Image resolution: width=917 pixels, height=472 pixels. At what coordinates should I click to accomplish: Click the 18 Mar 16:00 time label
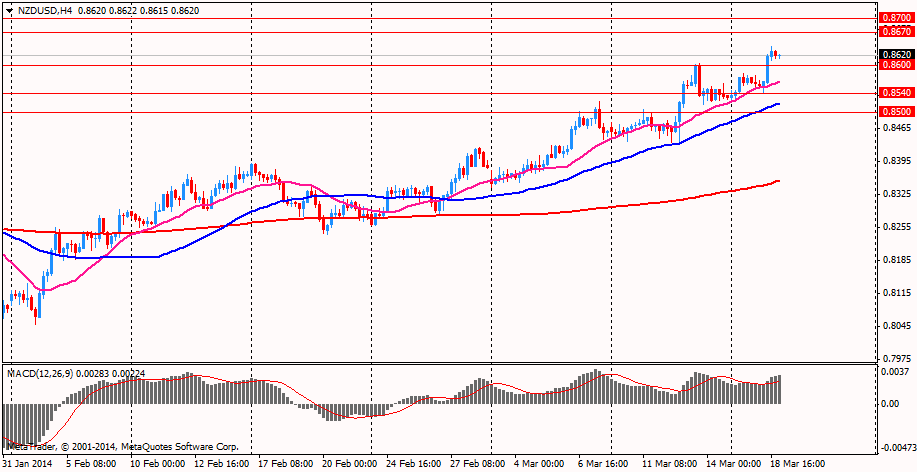pyautogui.click(x=797, y=464)
